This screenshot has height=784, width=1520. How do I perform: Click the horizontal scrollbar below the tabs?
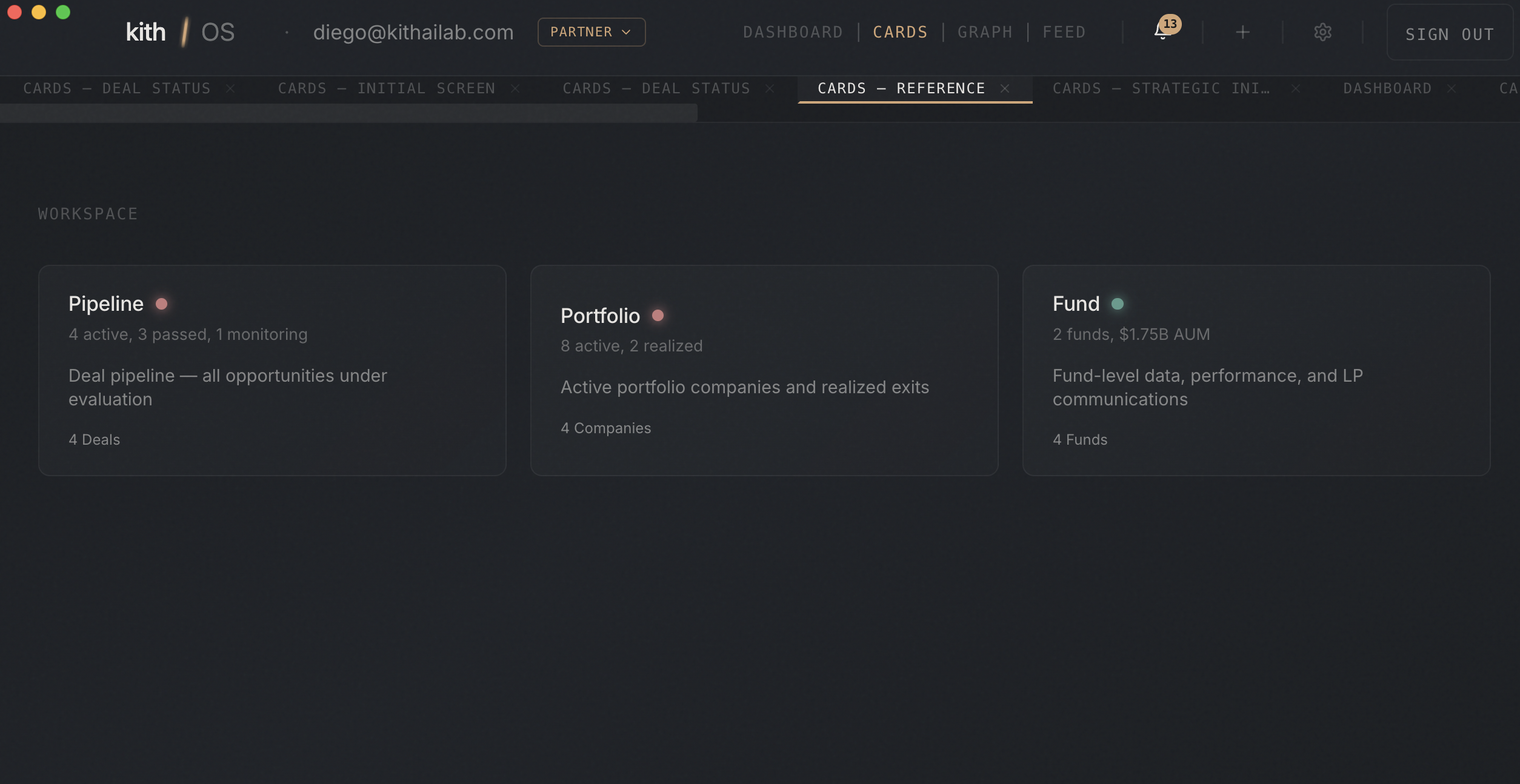click(348, 113)
